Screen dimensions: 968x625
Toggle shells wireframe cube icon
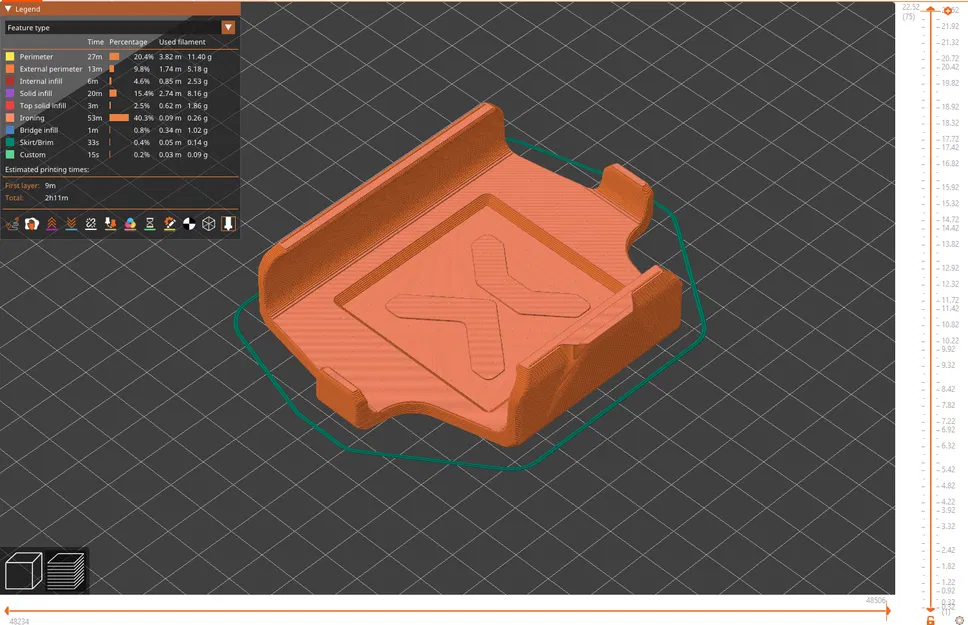coord(209,224)
